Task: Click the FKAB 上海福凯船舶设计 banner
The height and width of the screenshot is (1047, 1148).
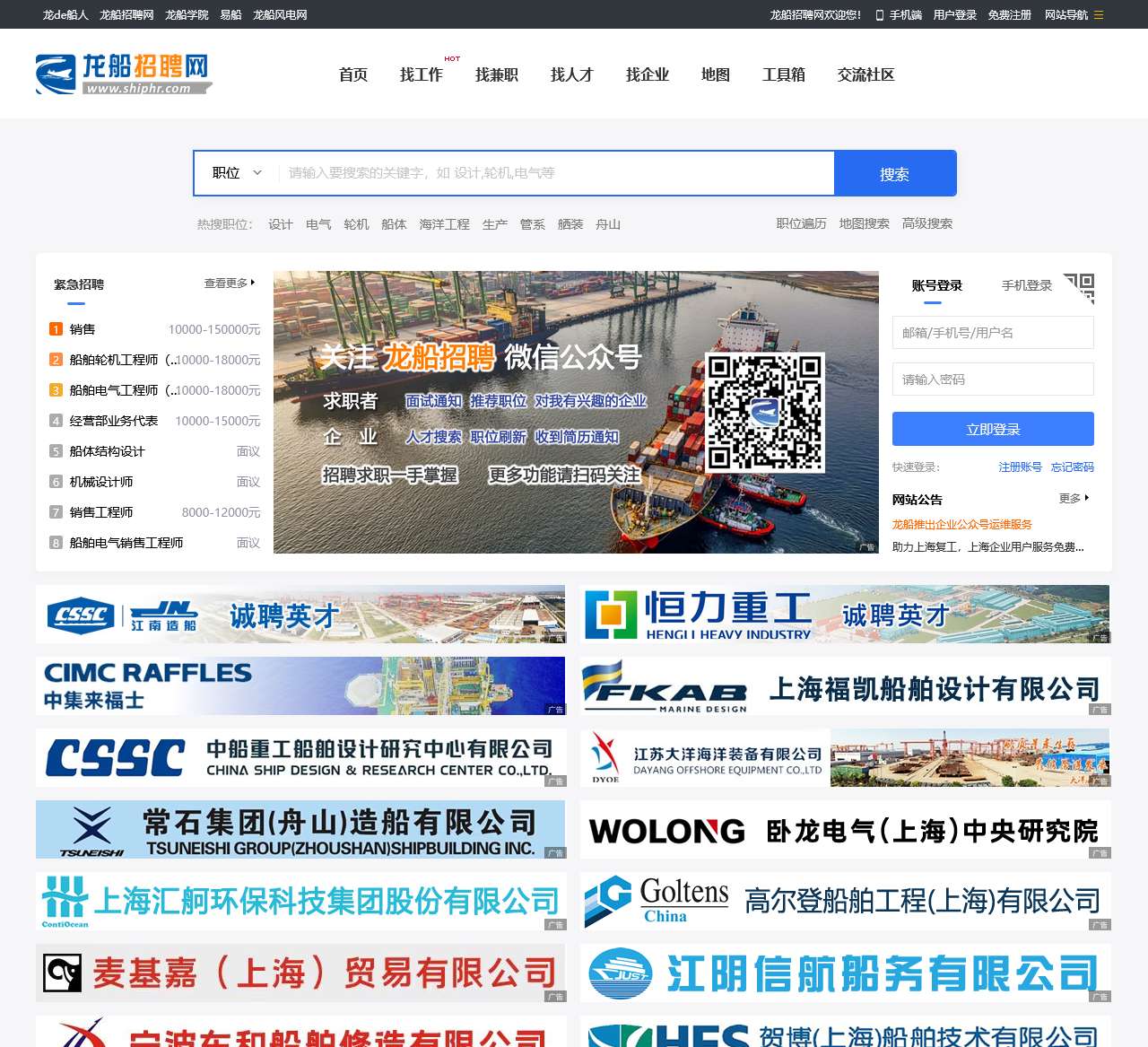Action: [x=845, y=686]
